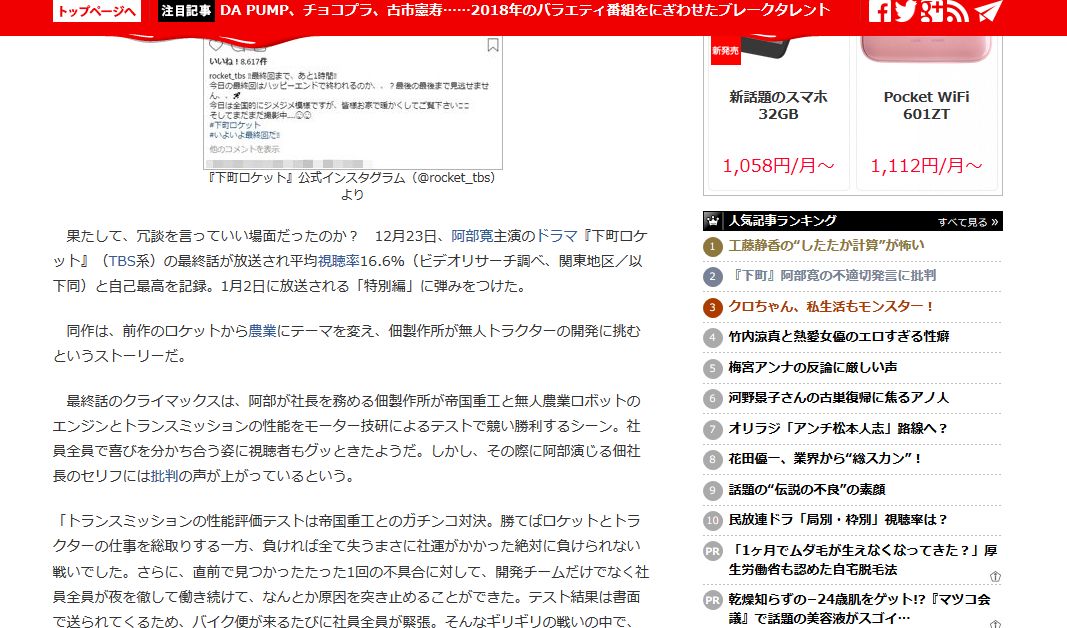This screenshot has height=628, width=1067.
Task: Open 花田優一、業界から"総スカン"！ article
Action: [x=825, y=459]
